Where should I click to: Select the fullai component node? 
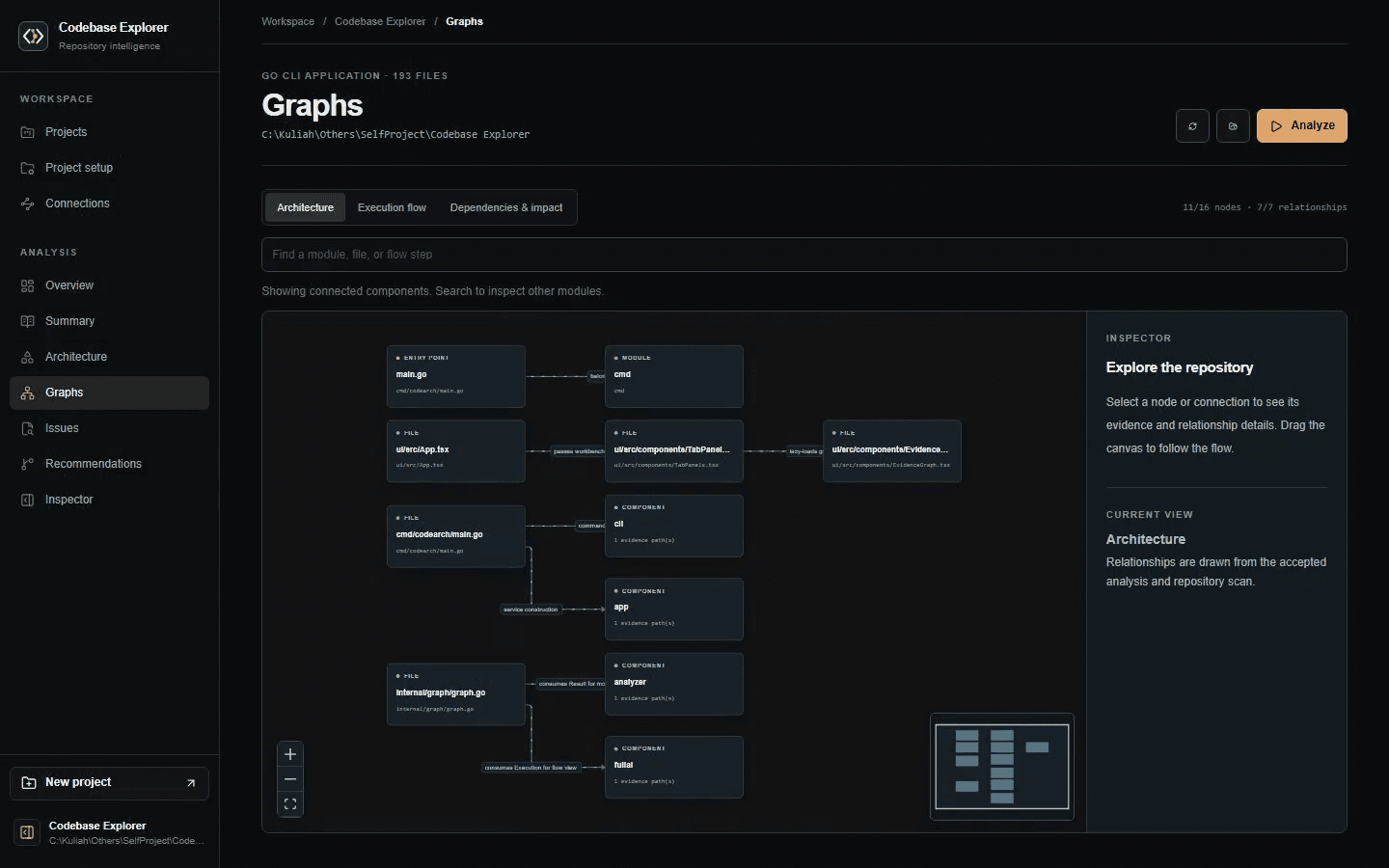pos(674,767)
